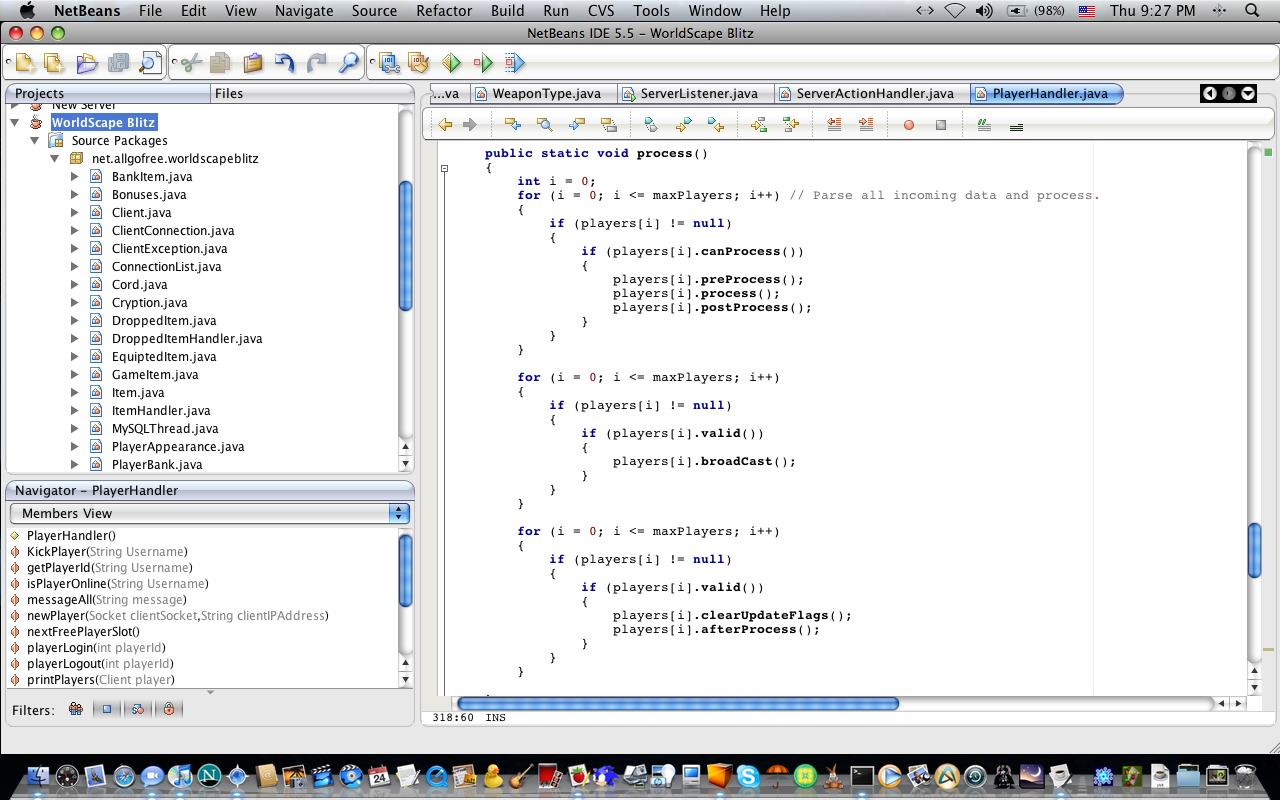The height and width of the screenshot is (800, 1280).
Task: Click the Save All disks icon
Action: click(118, 63)
